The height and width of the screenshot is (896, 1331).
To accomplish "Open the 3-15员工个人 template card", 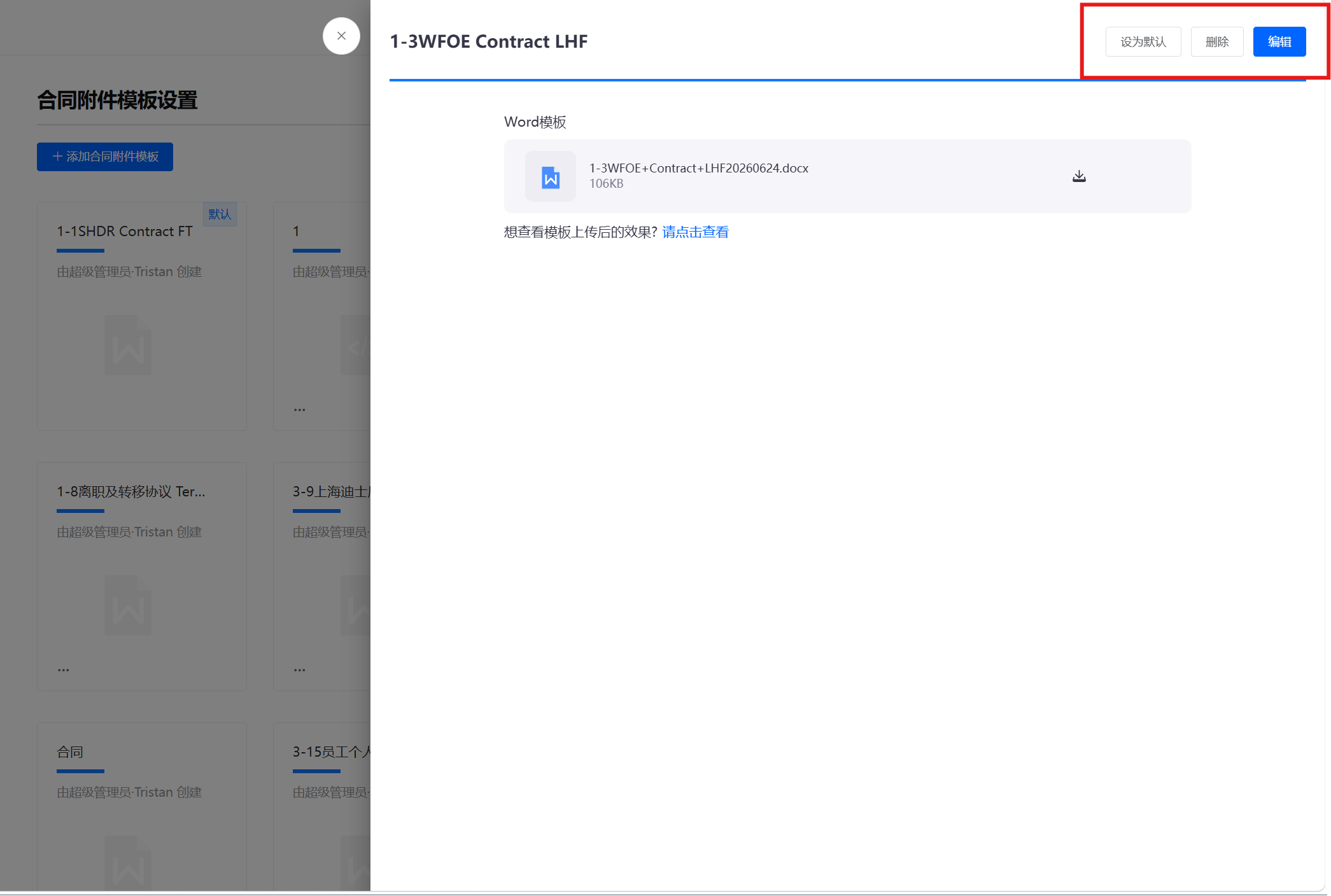I will (331, 752).
